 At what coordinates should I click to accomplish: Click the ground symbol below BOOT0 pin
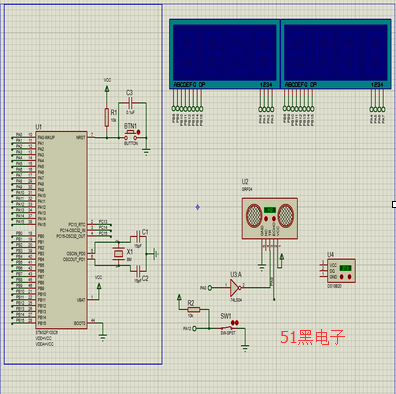[x=103, y=338]
